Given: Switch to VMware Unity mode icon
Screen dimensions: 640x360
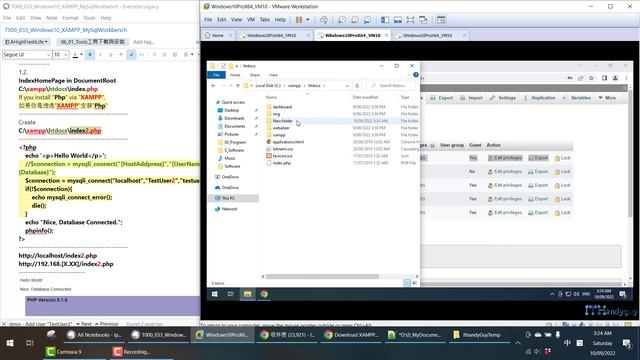Looking at the screenshot, I should coord(423,20).
